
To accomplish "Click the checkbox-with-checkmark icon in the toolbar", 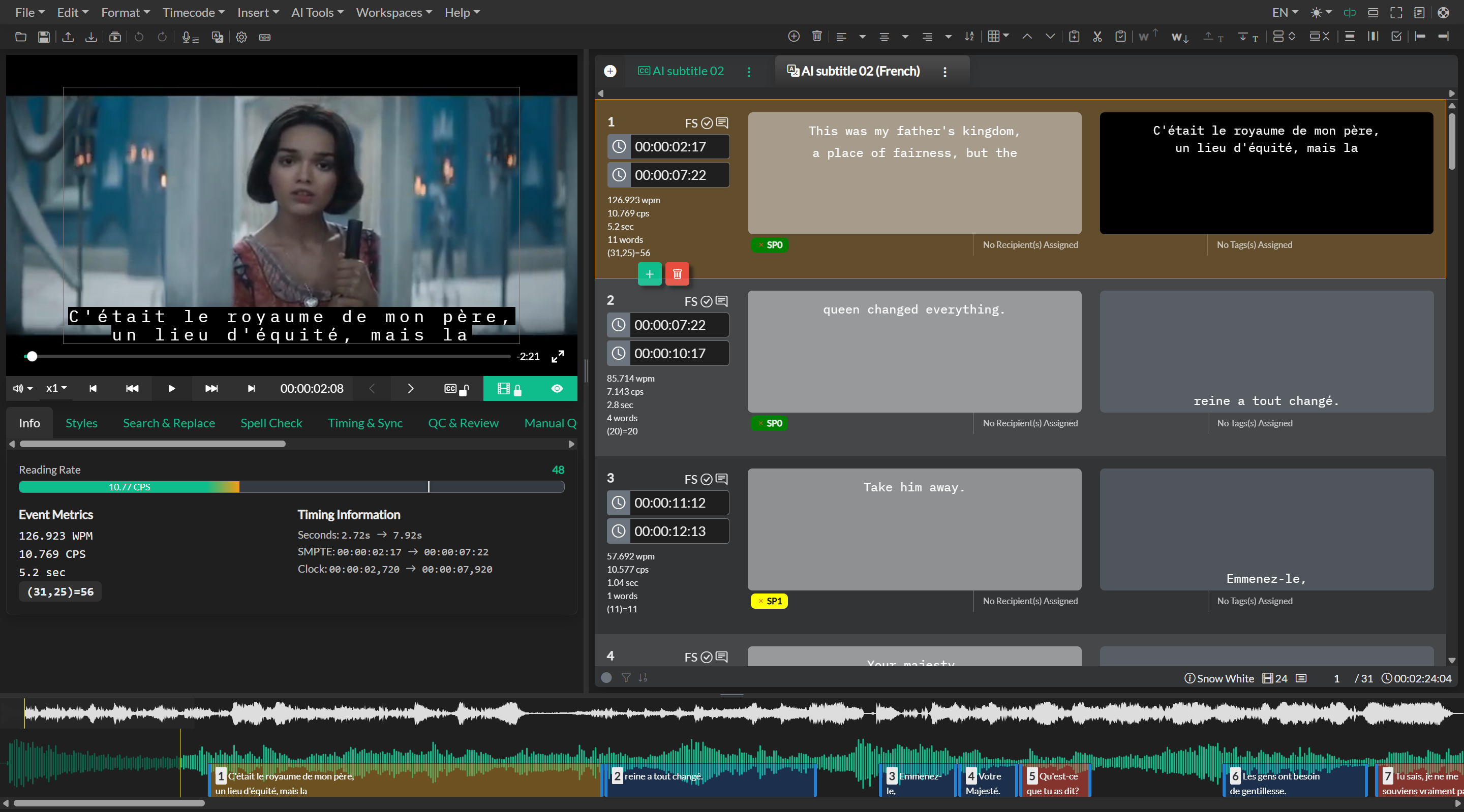I will coord(1396,37).
